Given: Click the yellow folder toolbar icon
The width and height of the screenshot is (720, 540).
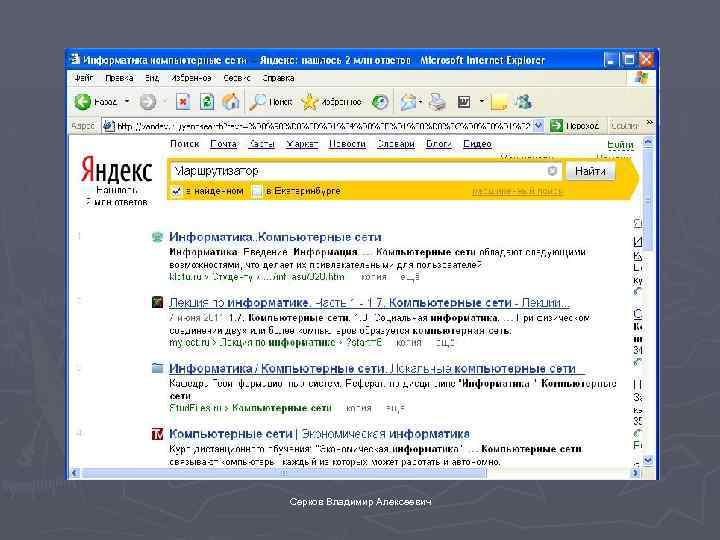Looking at the screenshot, I should coord(499,102).
